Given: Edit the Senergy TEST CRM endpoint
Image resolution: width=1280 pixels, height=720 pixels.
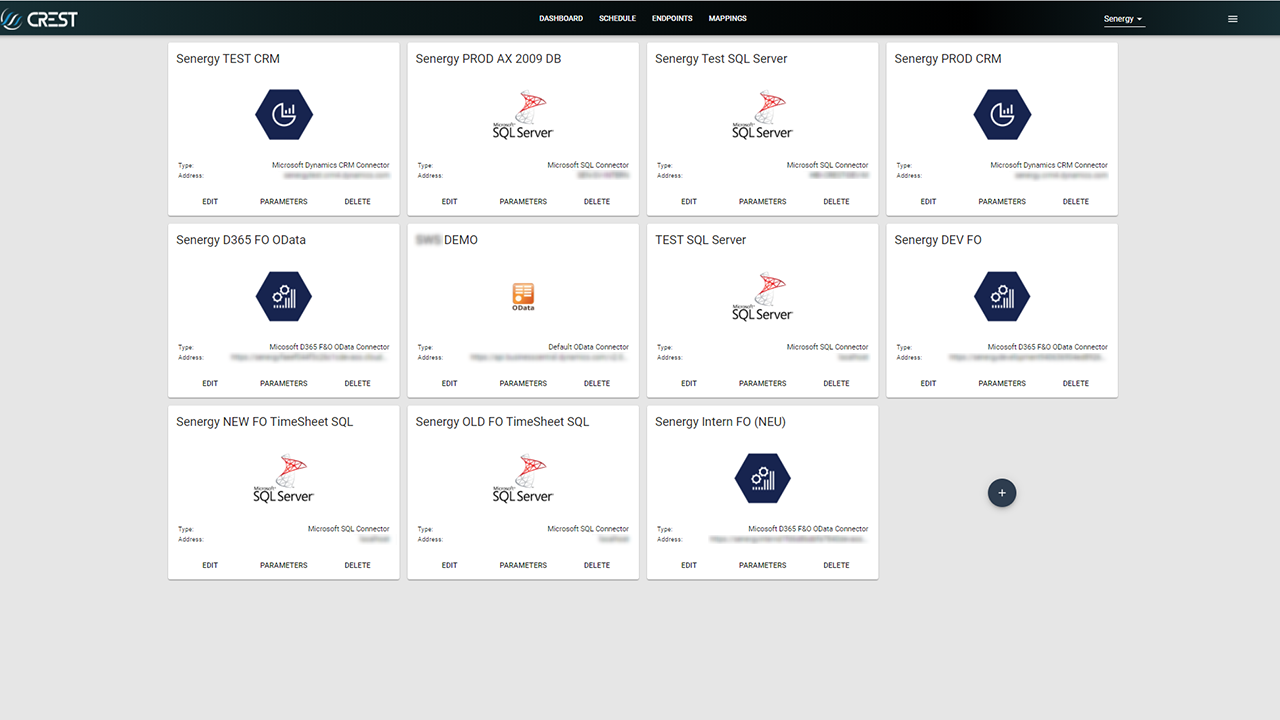Looking at the screenshot, I should coord(210,201).
